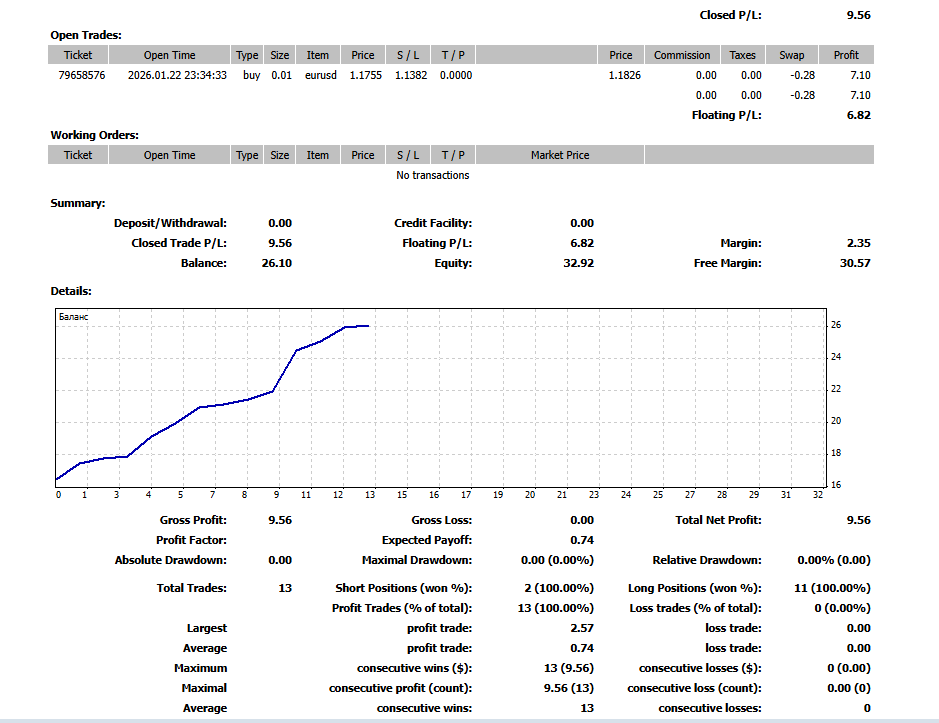This screenshot has height=723, width=939.
Task: Click swap -0.28 in the ticket 79658576 row
Action: pos(802,75)
